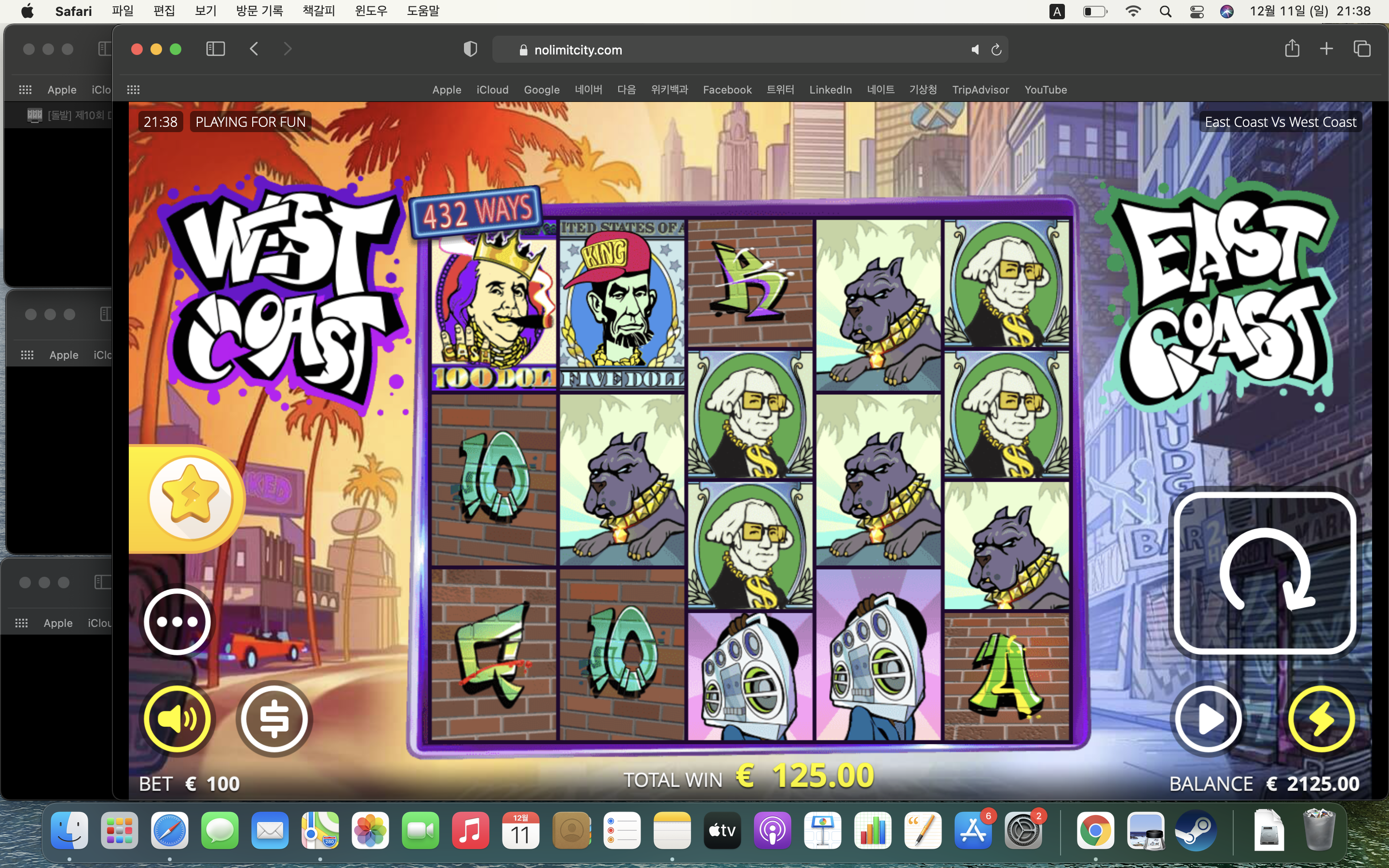Mute the game sound speaker button
Screen dimensions: 1389x868
tap(177, 718)
